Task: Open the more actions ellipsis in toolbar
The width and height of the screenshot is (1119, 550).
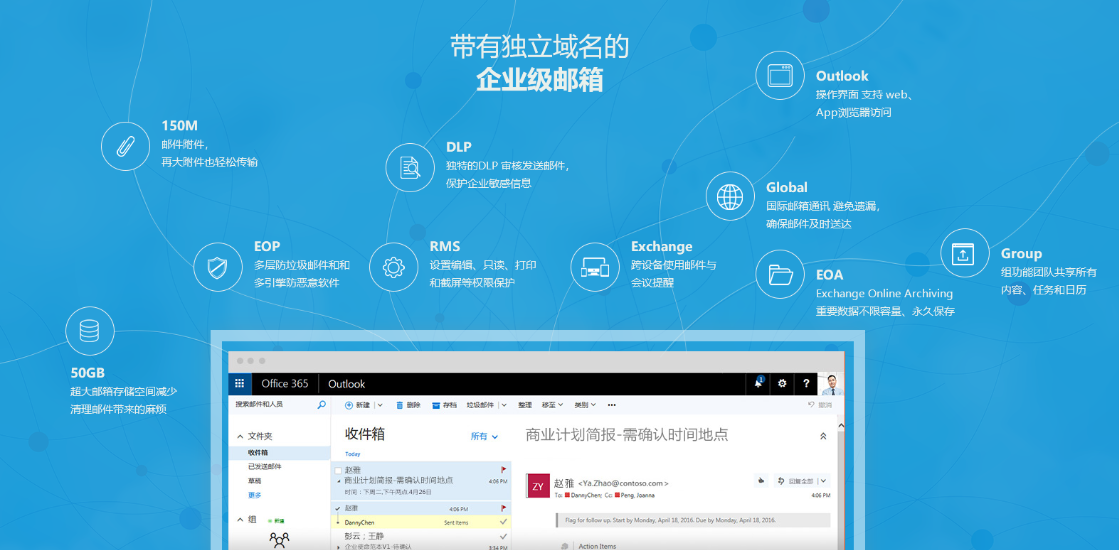Action: (612, 404)
